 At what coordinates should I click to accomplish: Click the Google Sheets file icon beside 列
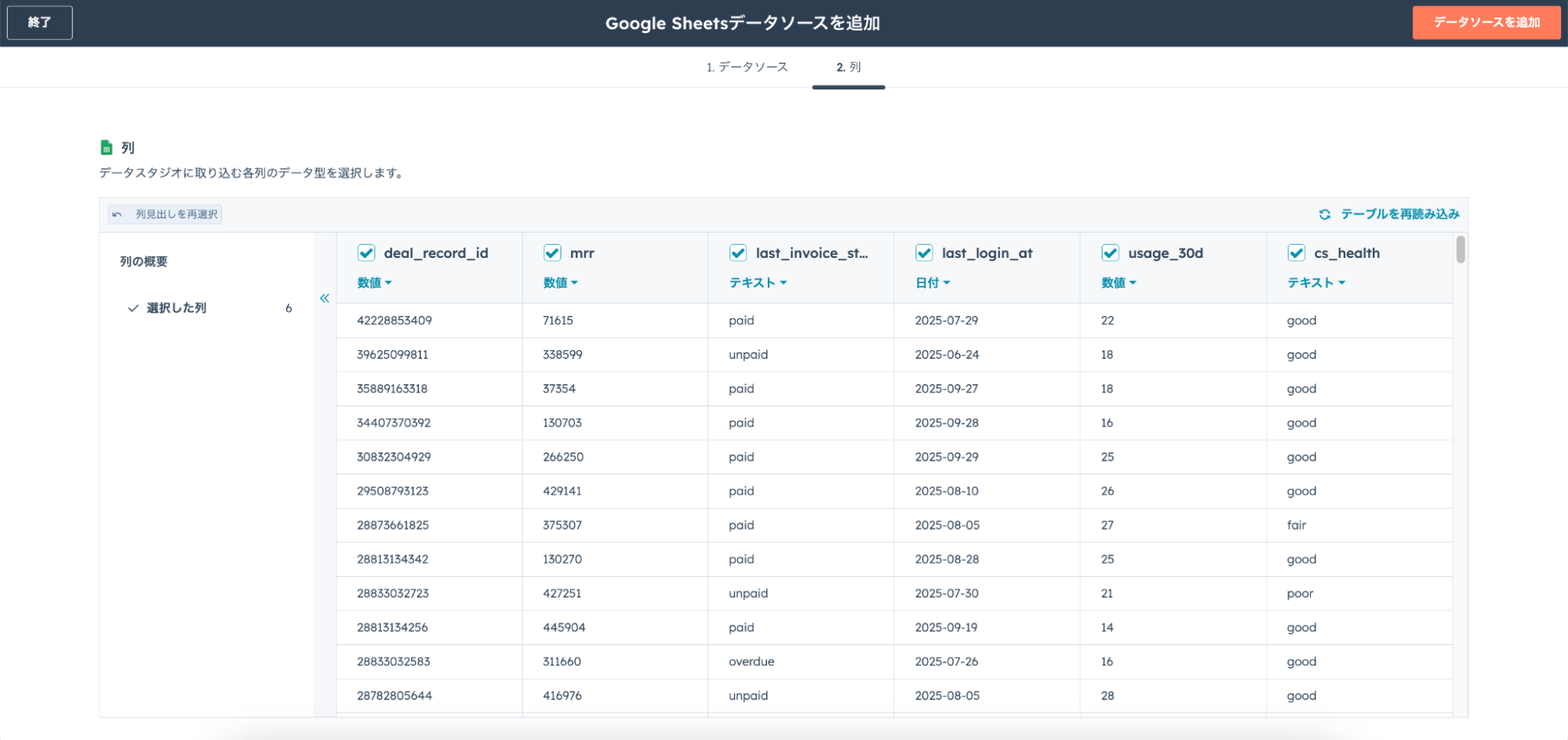107,147
